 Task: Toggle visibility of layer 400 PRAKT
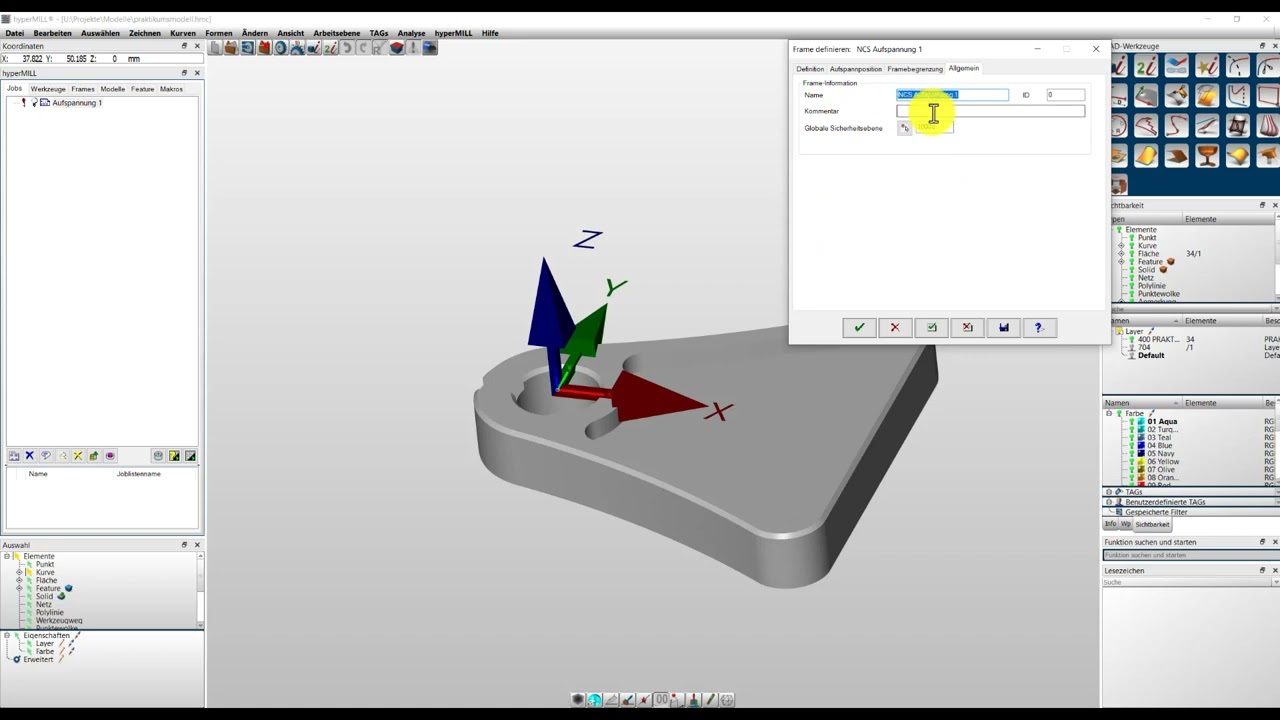click(x=1132, y=340)
